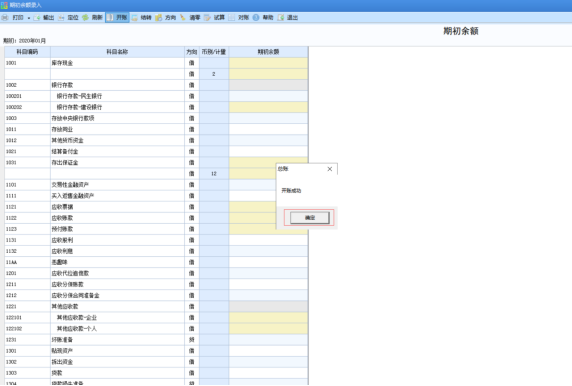Select the 银行存款-民生银行 row
The width and height of the screenshot is (572, 386).
tap(156, 96)
